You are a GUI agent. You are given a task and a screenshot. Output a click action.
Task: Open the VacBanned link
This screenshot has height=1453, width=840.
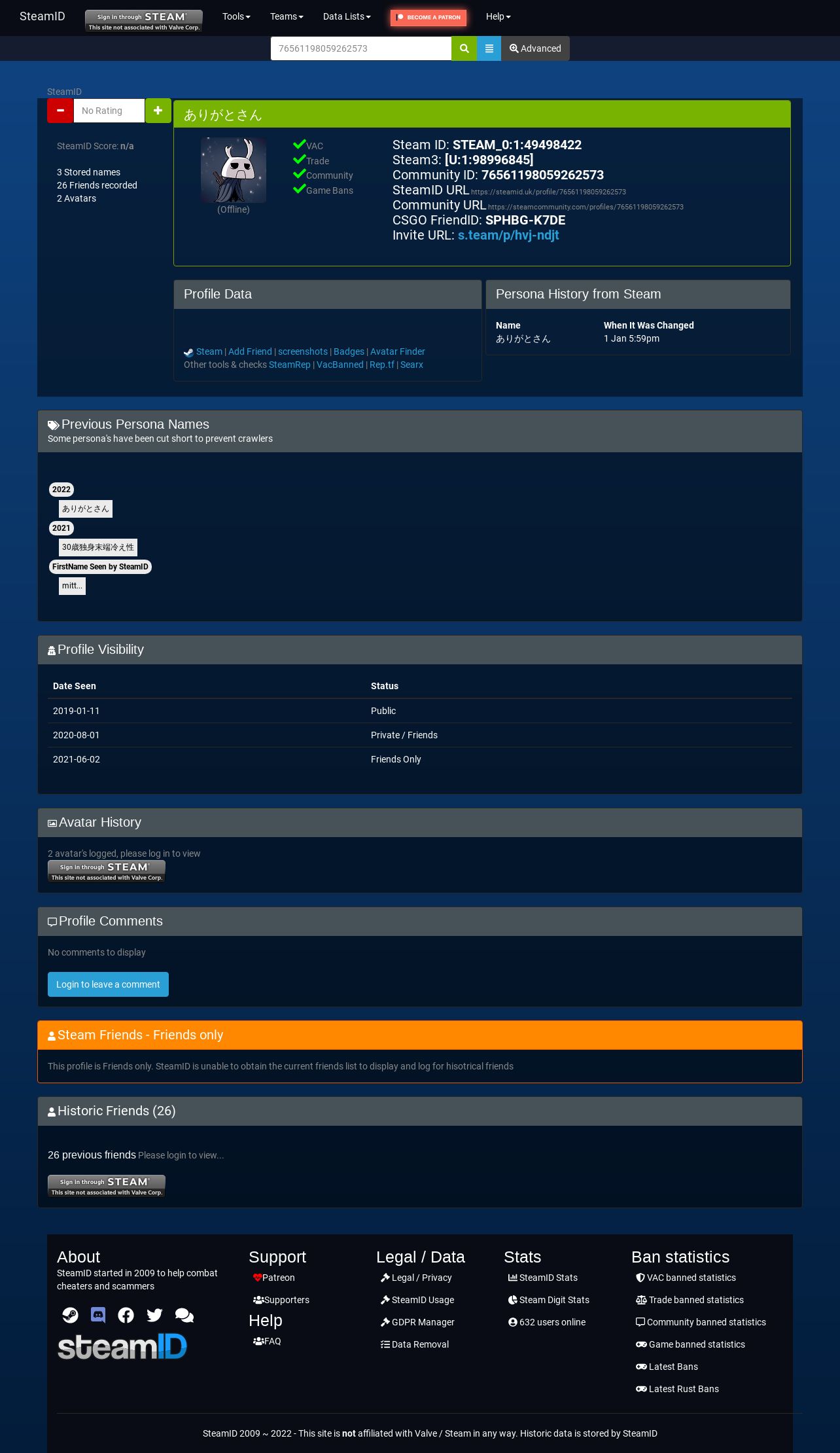(x=340, y=365)
